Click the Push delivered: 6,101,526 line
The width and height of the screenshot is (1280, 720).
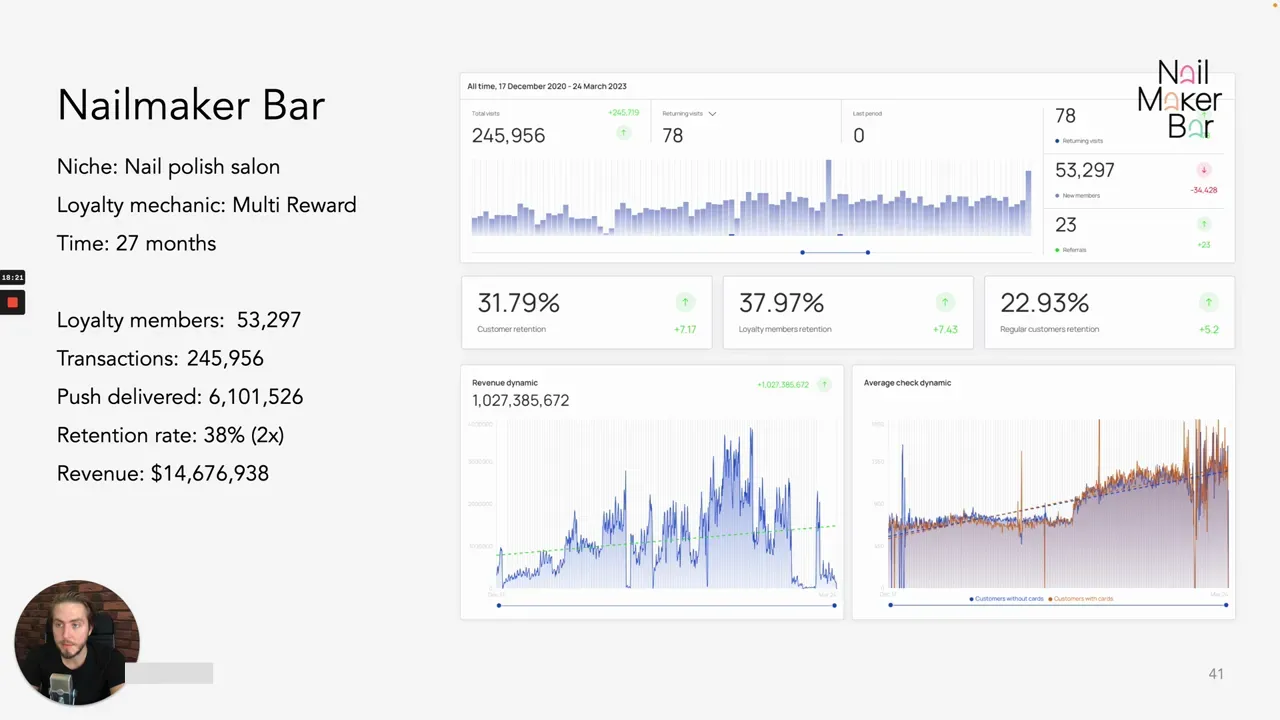[180, 396]
